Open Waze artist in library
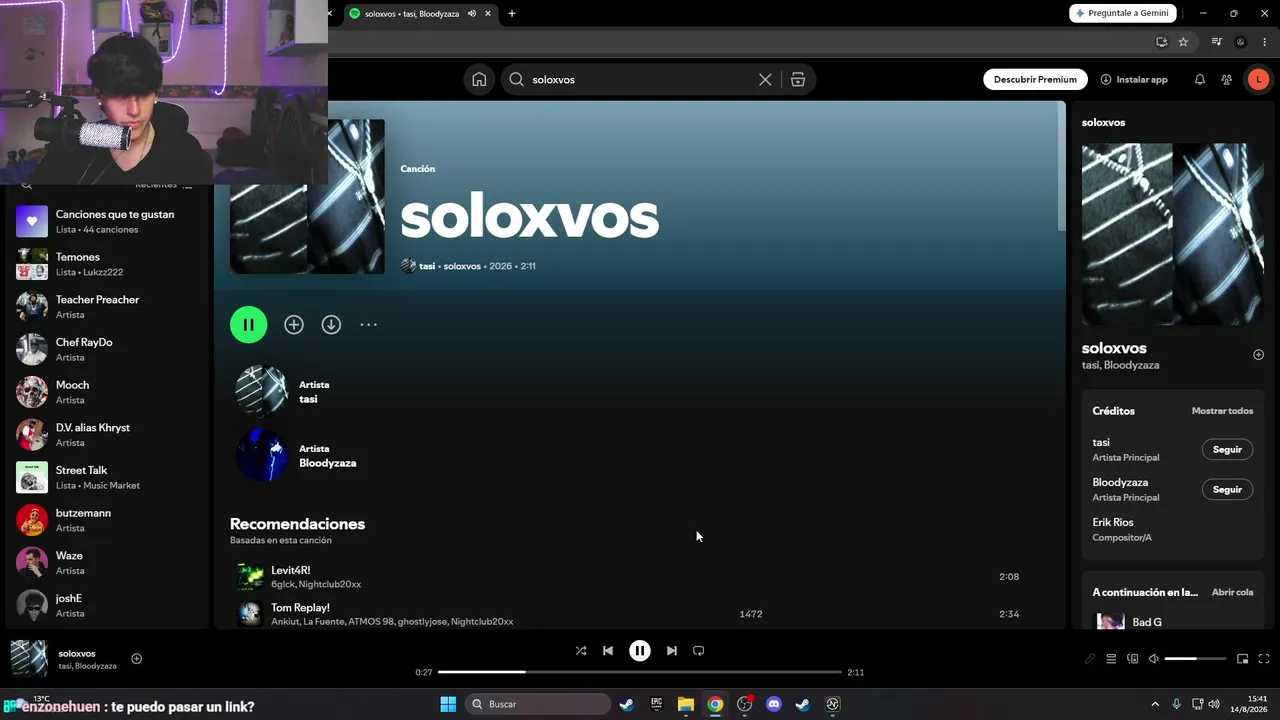Image resolution: width=1280 pixels, height=720 pixels. point(105,563)
